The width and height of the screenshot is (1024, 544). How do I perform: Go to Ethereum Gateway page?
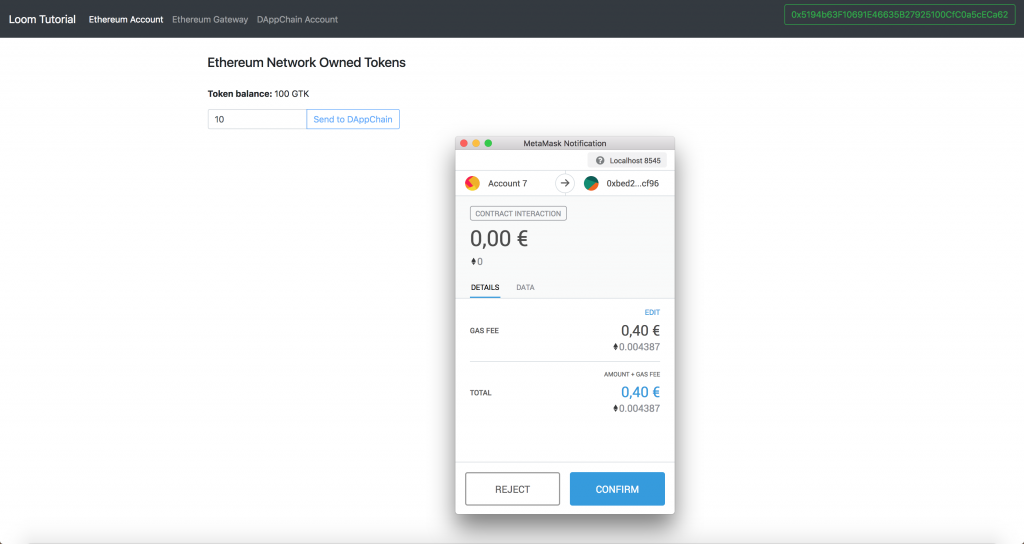(210, 20)
